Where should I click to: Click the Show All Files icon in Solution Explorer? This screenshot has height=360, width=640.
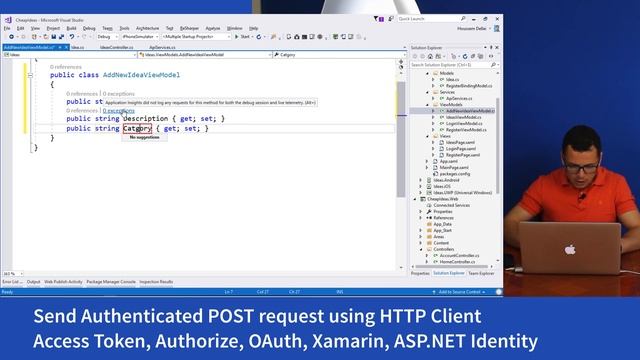tap(480, 56)
